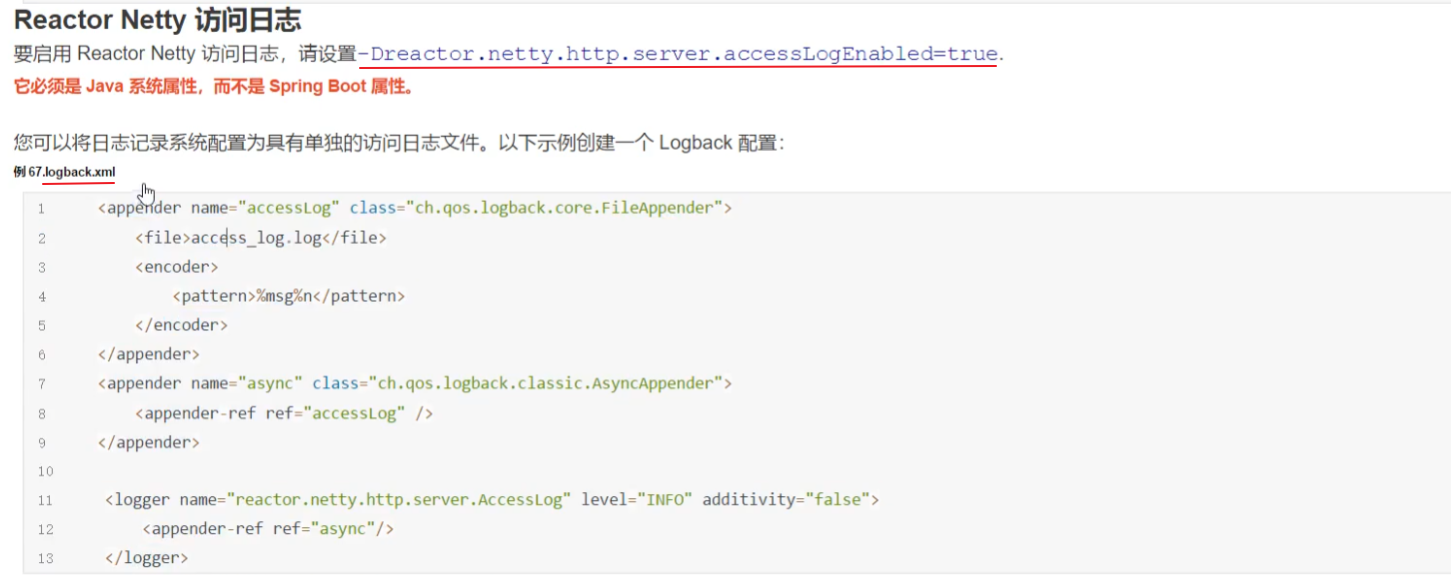Click the opening <encoder> tag on line 3
This screenshot has width=1451, height=575.
pos(177,267)
